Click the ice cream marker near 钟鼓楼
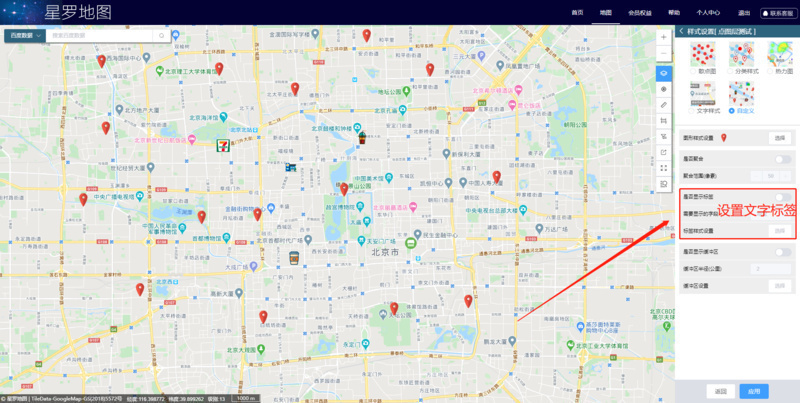Screen dimensions: 800x403 tap(362, 137)
